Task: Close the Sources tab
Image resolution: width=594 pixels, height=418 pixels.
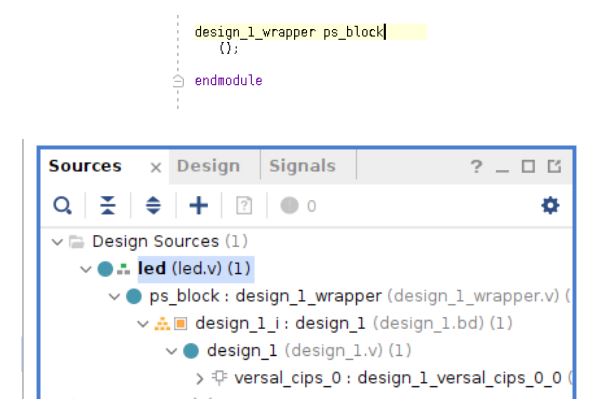Action: (x=156, y=167)
